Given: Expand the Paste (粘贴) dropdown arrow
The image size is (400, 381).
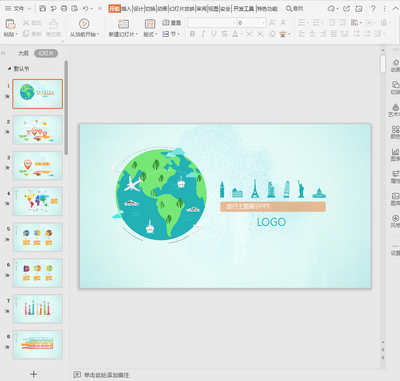Looking at the screenshot, I should pos(17,34).
